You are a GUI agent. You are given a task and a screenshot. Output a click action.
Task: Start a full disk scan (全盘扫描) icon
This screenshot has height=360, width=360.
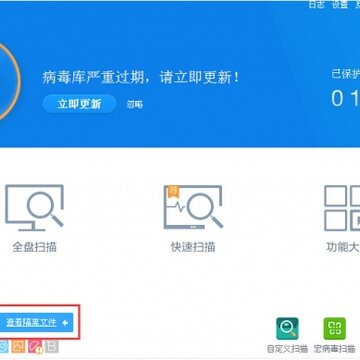34,208
